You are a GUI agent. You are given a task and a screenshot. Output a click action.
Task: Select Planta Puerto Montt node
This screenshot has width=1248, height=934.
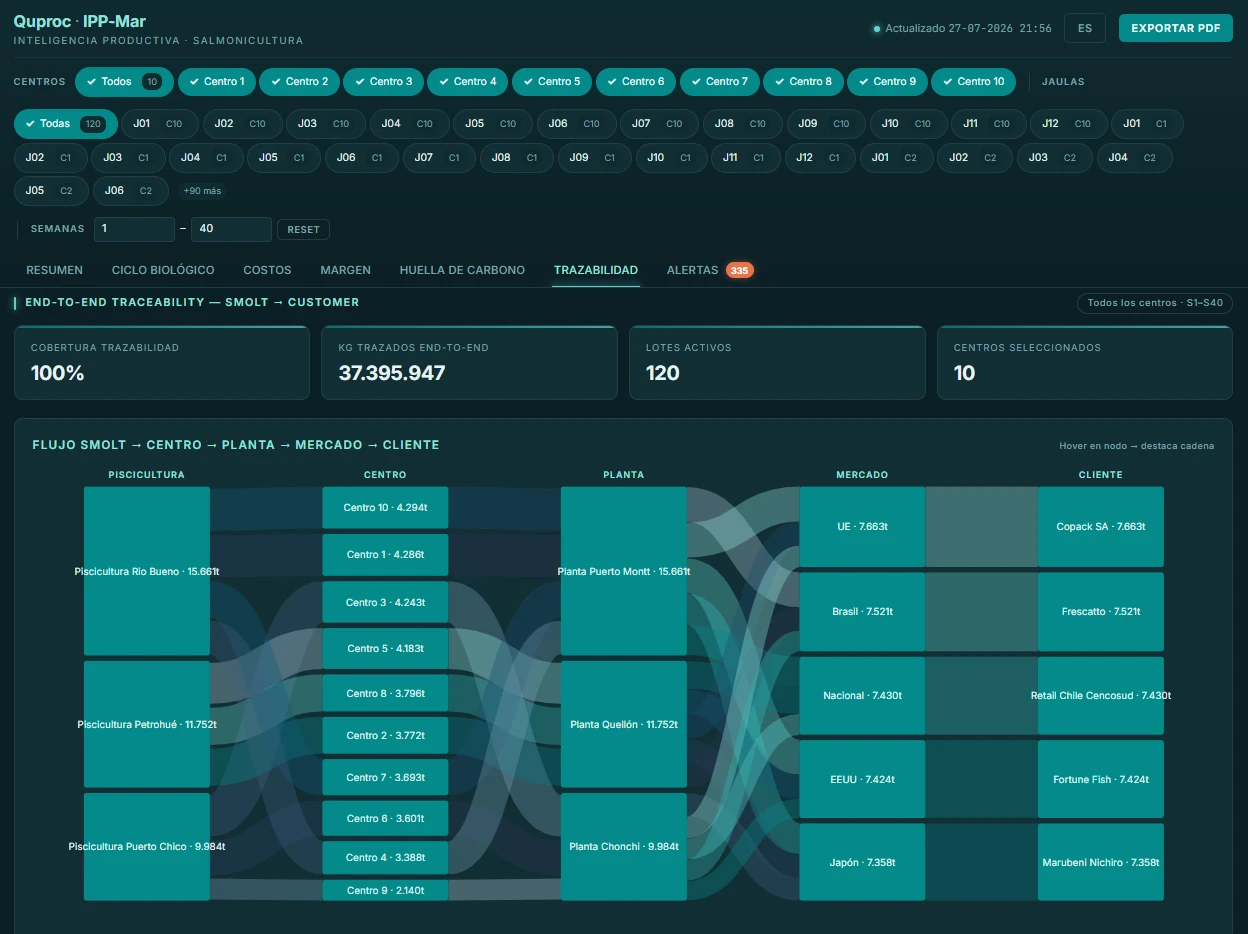click(624, 571)
